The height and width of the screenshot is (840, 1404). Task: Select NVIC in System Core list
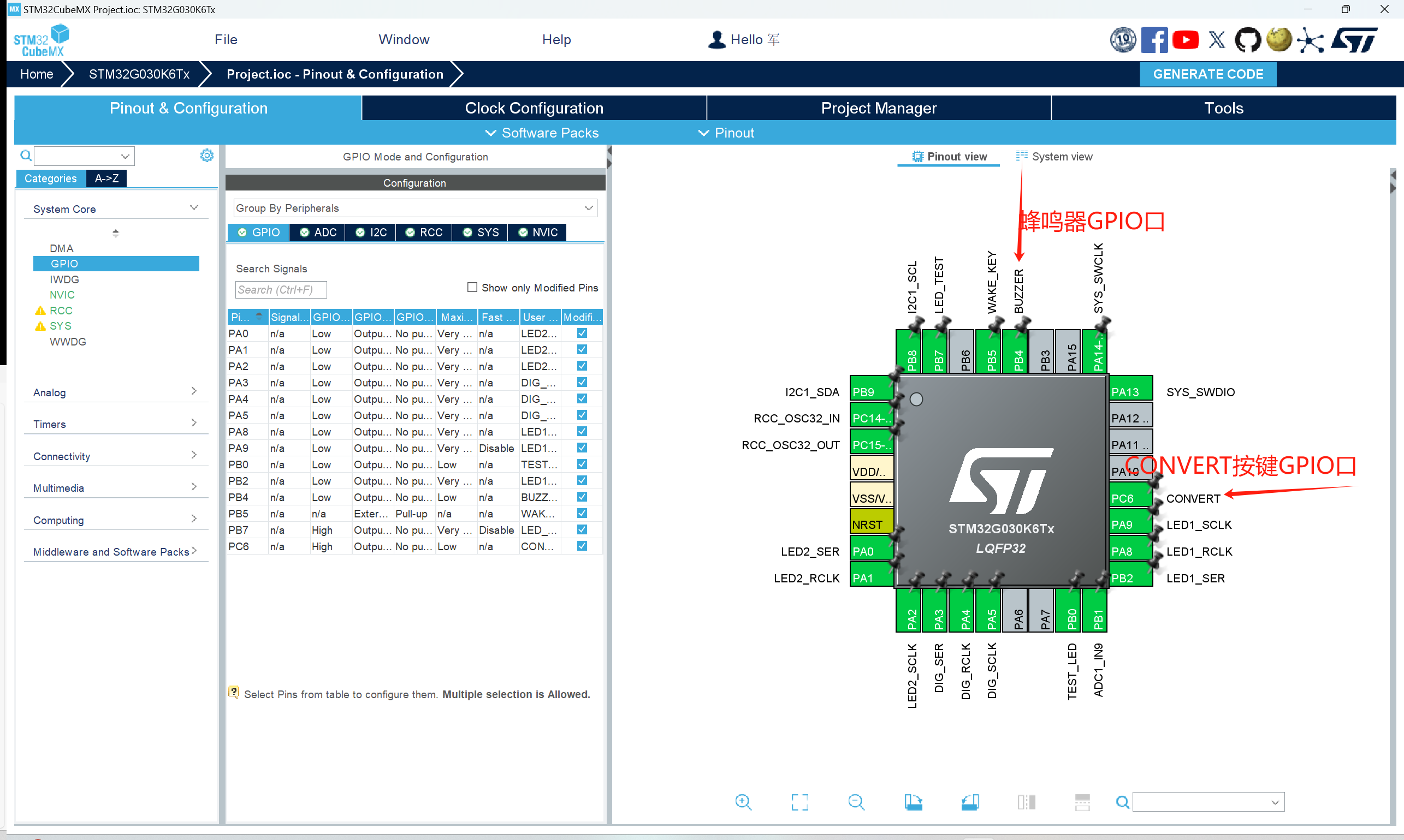(62, 294)
